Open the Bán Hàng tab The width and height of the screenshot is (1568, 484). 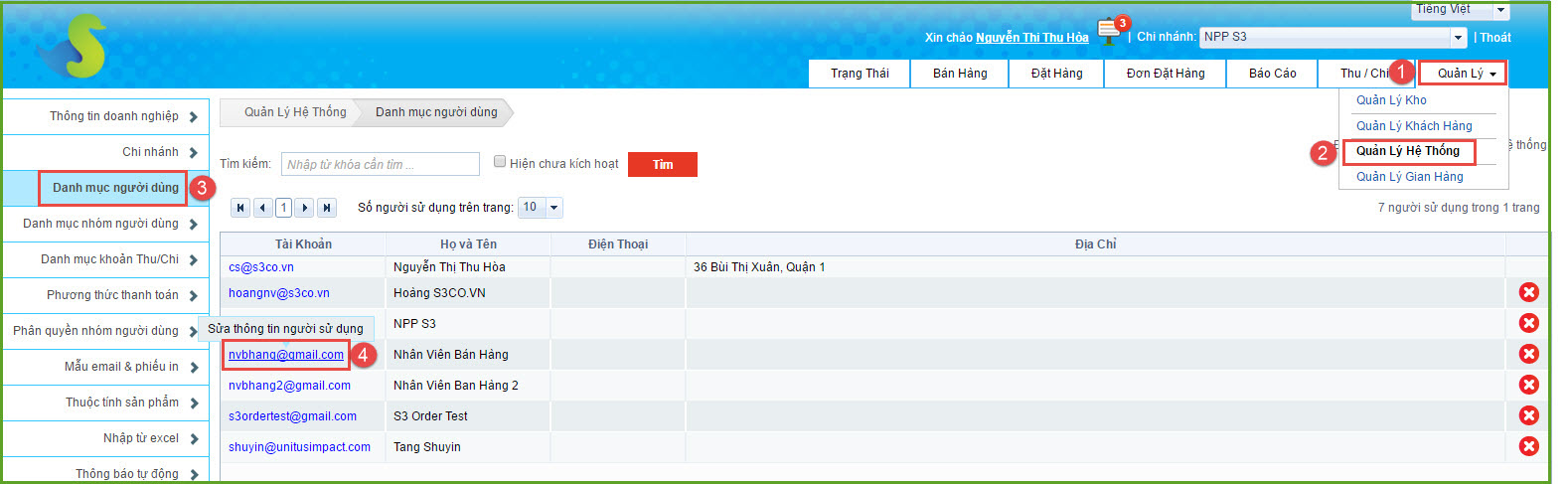pyautogui.click(x=959, y=74)
